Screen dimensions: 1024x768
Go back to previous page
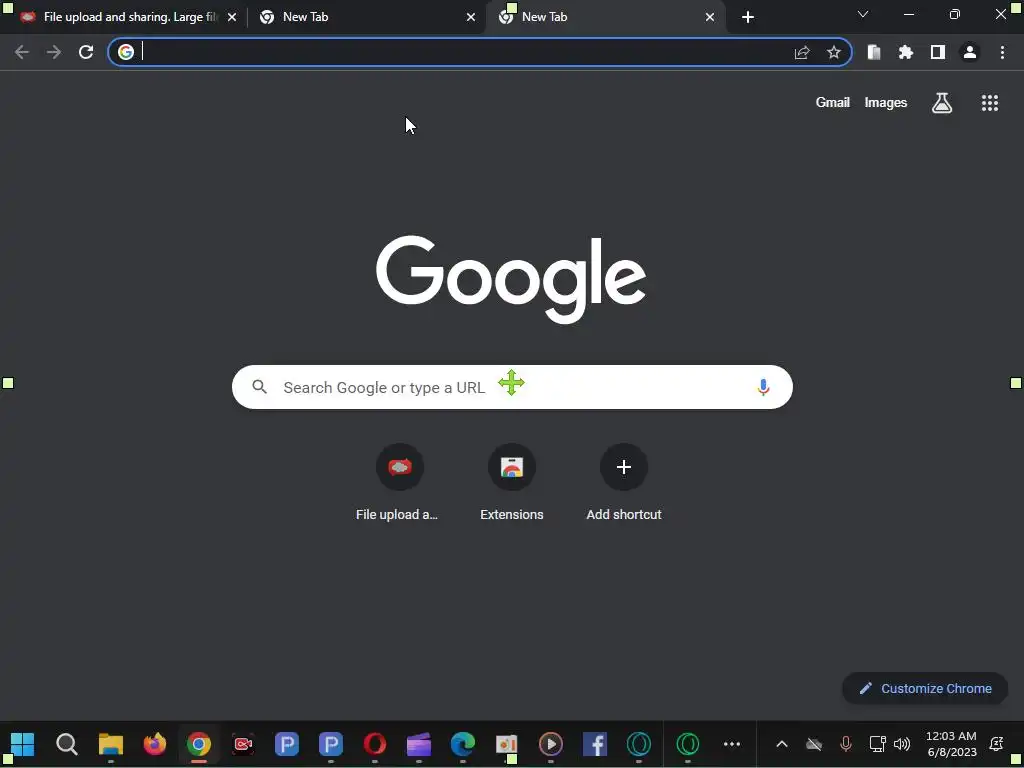coord(22,52)
